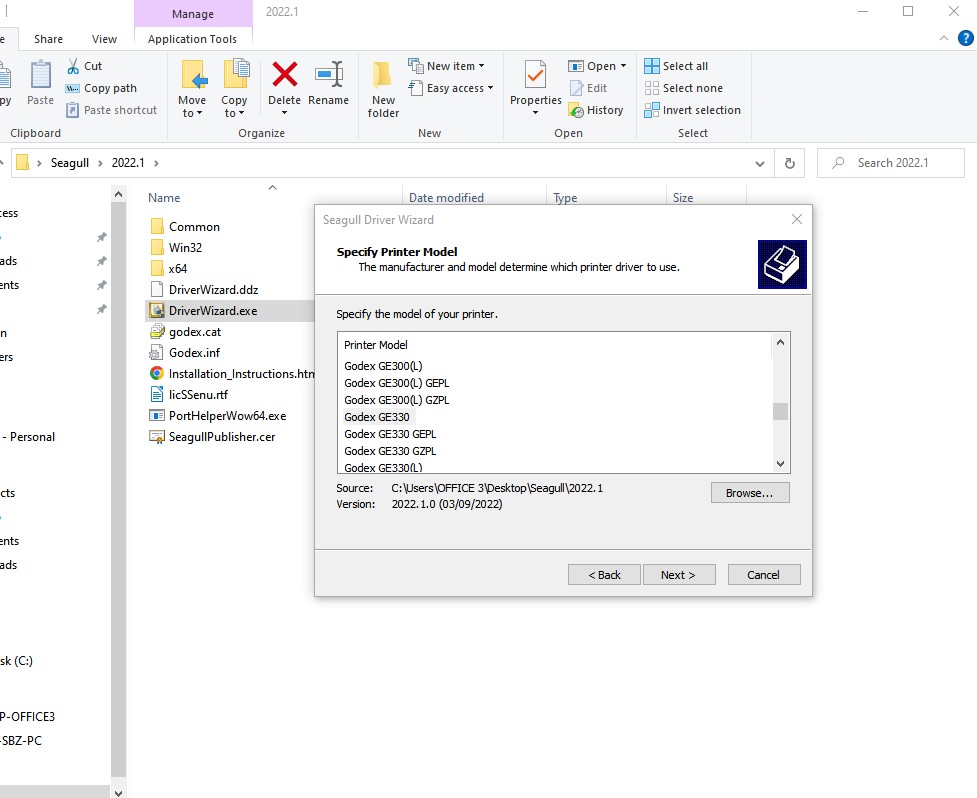Click the Next button in wizard
Viewport: 977px width, 798px height.
[x=679, y=575]
